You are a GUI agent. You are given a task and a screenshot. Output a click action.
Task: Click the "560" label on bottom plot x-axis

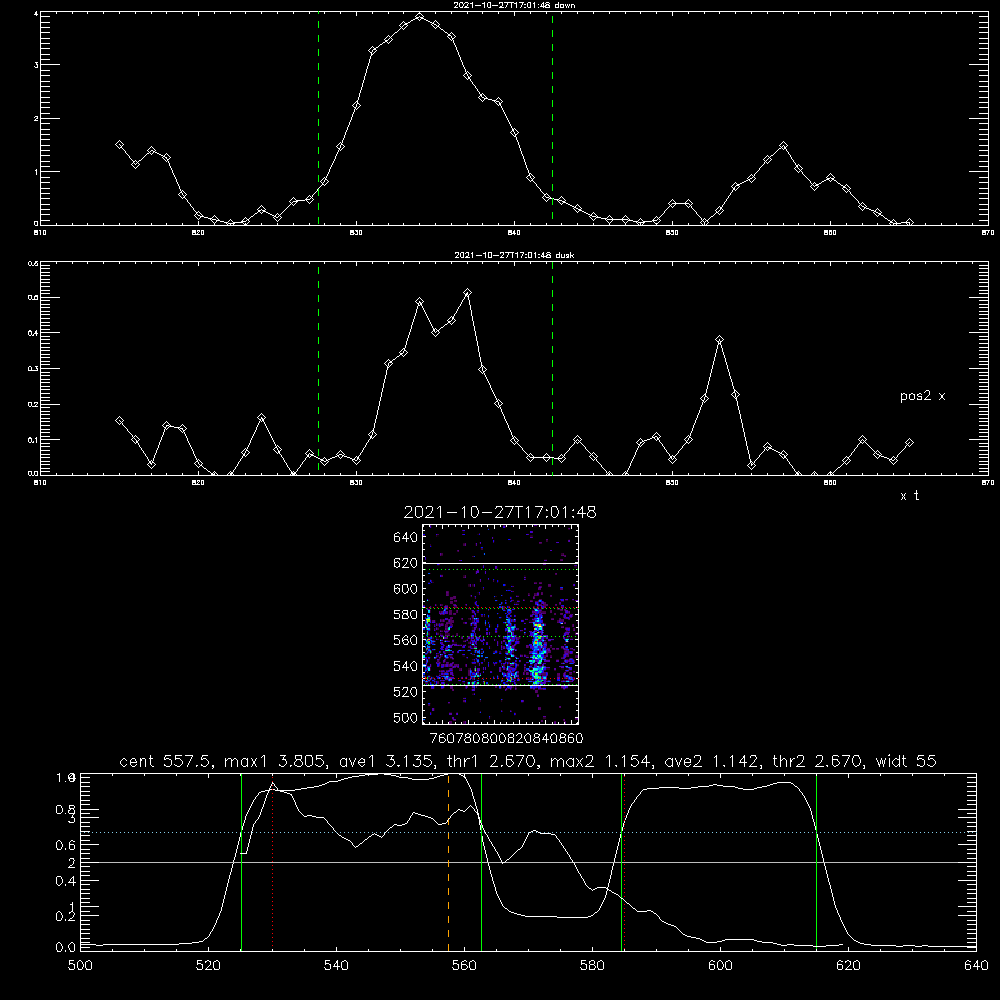(464, 966)
